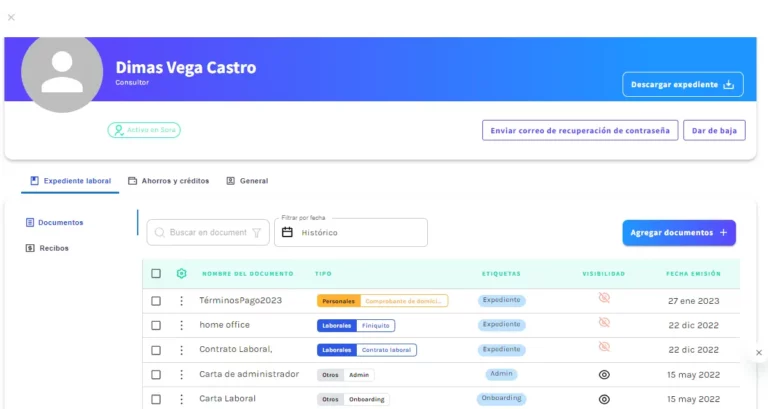The height and width of the screenshot is (409, 768).
Task: Click the Laborales Contrato laboral type tag
Action: click(367, 350)
